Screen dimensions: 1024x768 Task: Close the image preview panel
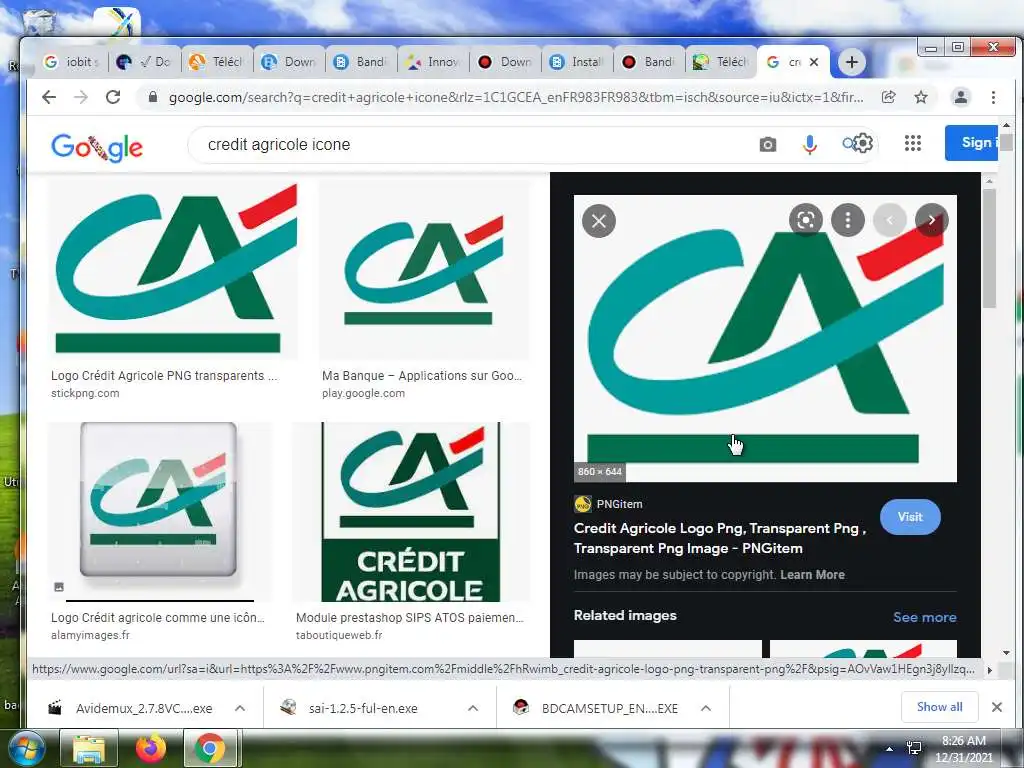(x=599, y=221)
